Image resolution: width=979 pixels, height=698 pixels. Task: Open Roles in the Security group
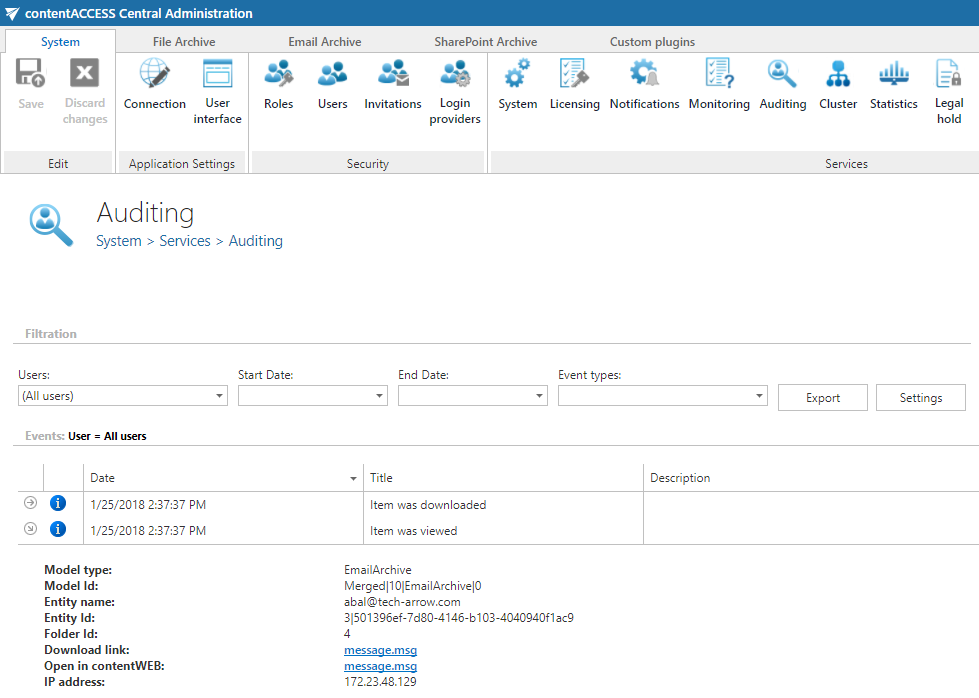(x=278, y=85)
